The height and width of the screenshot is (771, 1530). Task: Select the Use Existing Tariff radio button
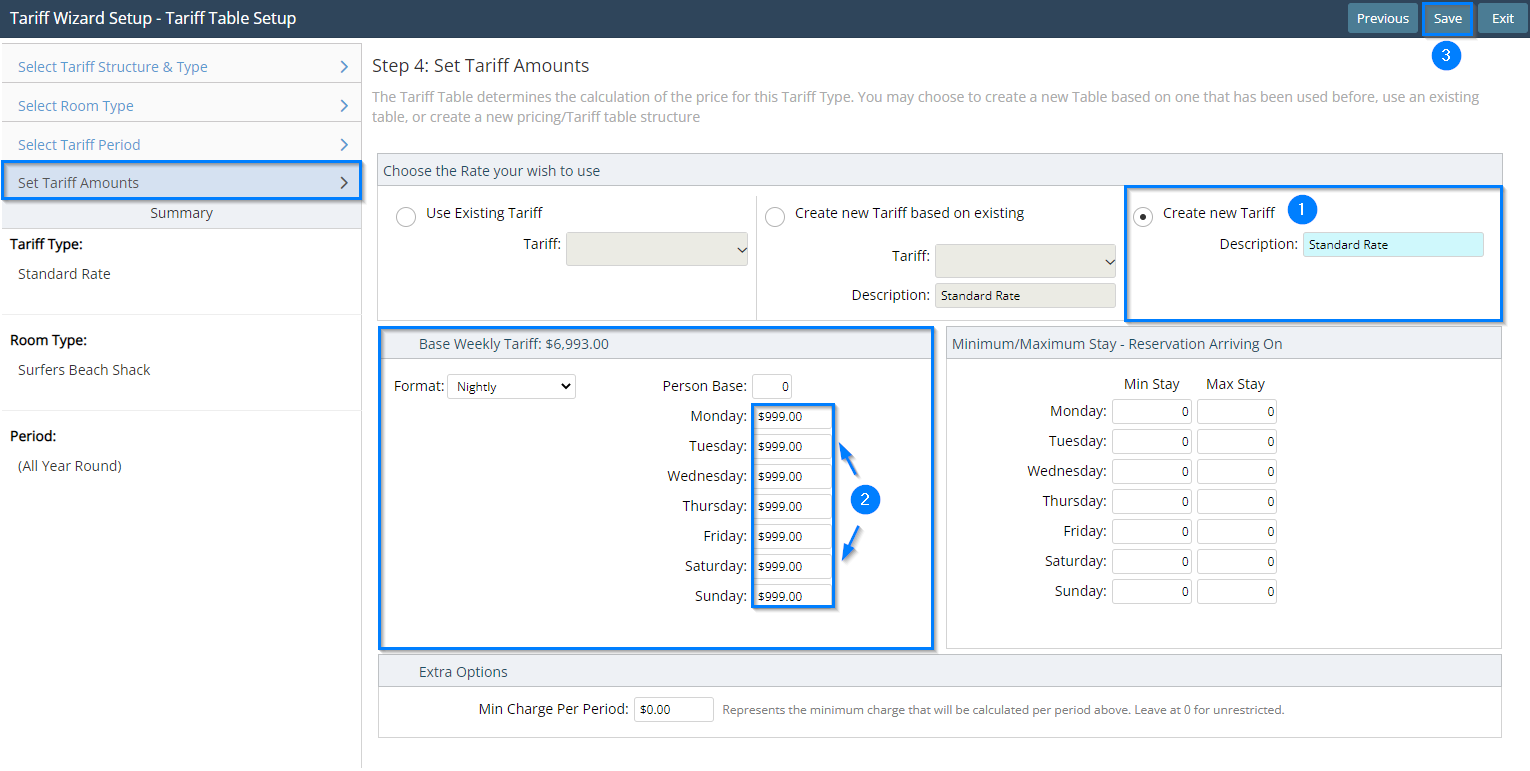406,217
